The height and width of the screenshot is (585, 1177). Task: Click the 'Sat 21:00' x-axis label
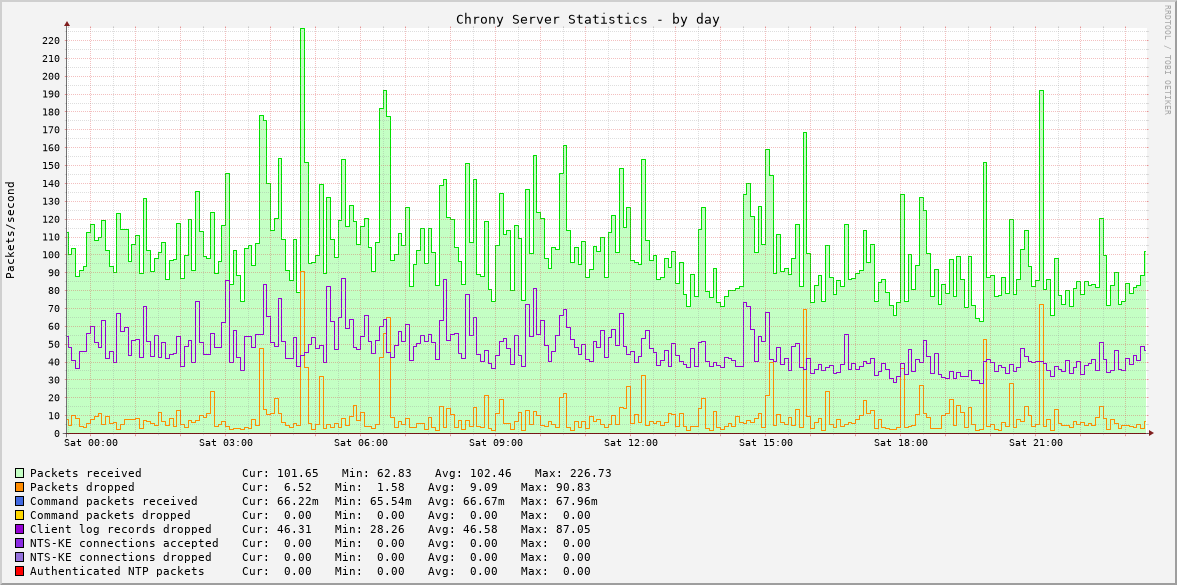1036,443
